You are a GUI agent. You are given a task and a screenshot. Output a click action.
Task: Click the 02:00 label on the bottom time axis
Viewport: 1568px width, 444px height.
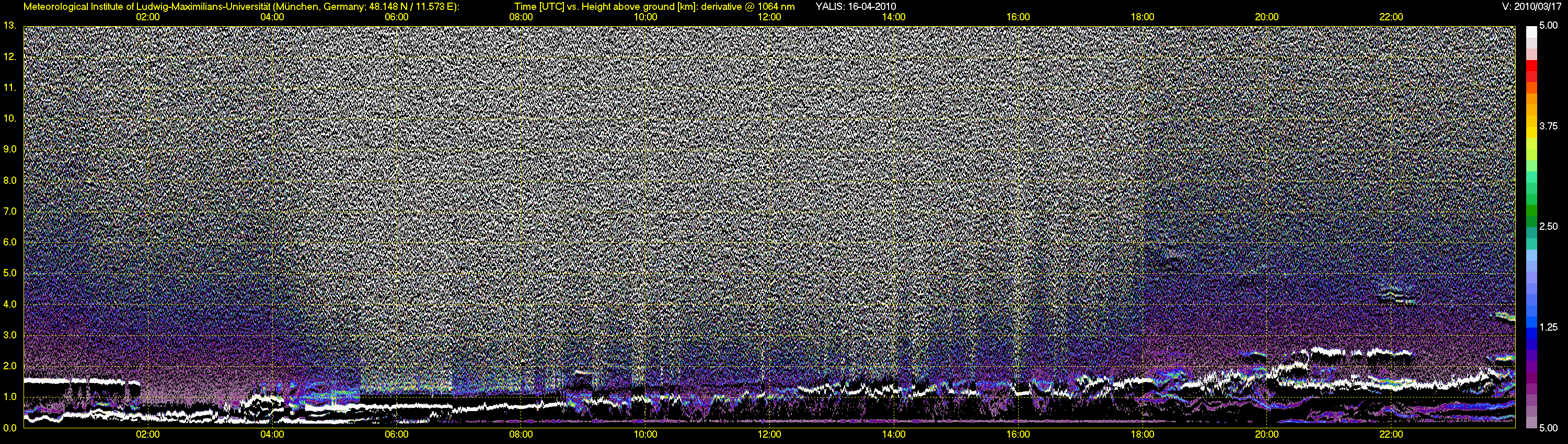[148, 434]
